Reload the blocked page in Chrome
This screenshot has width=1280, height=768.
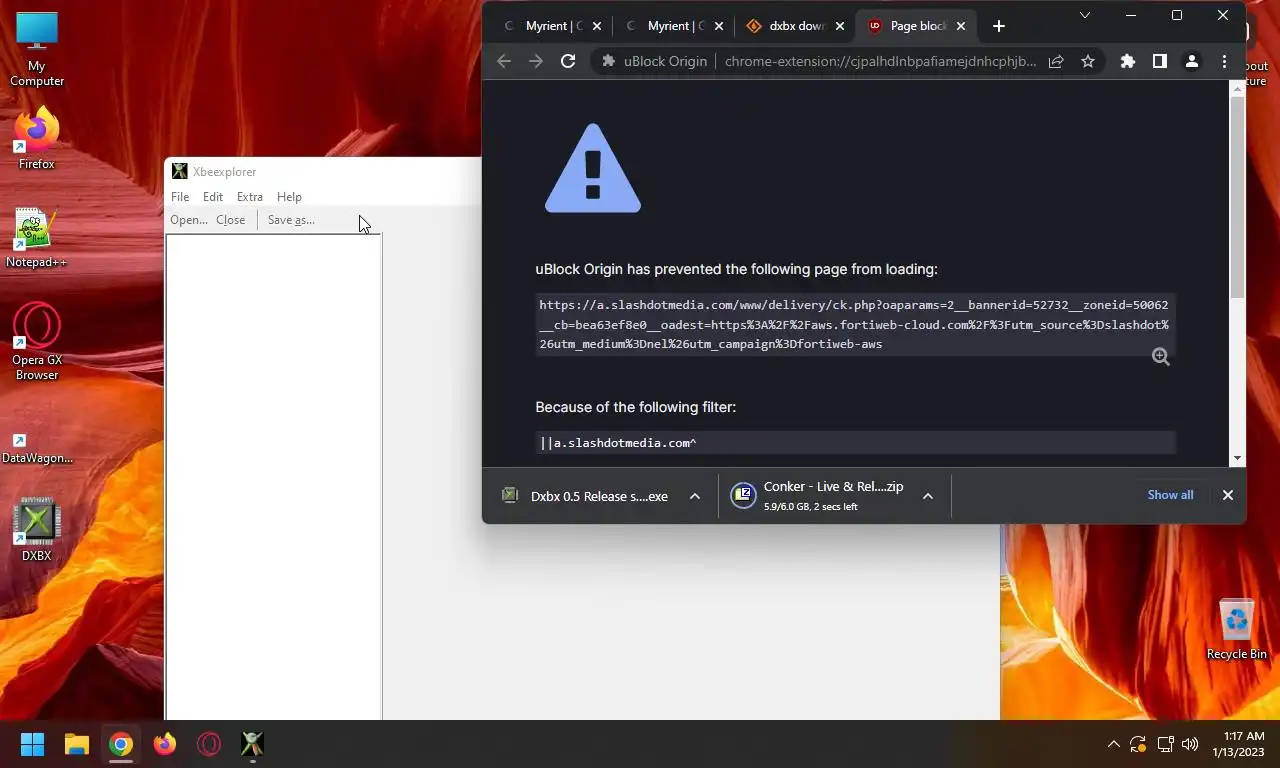pyautogui.click(x=568, y=61)
